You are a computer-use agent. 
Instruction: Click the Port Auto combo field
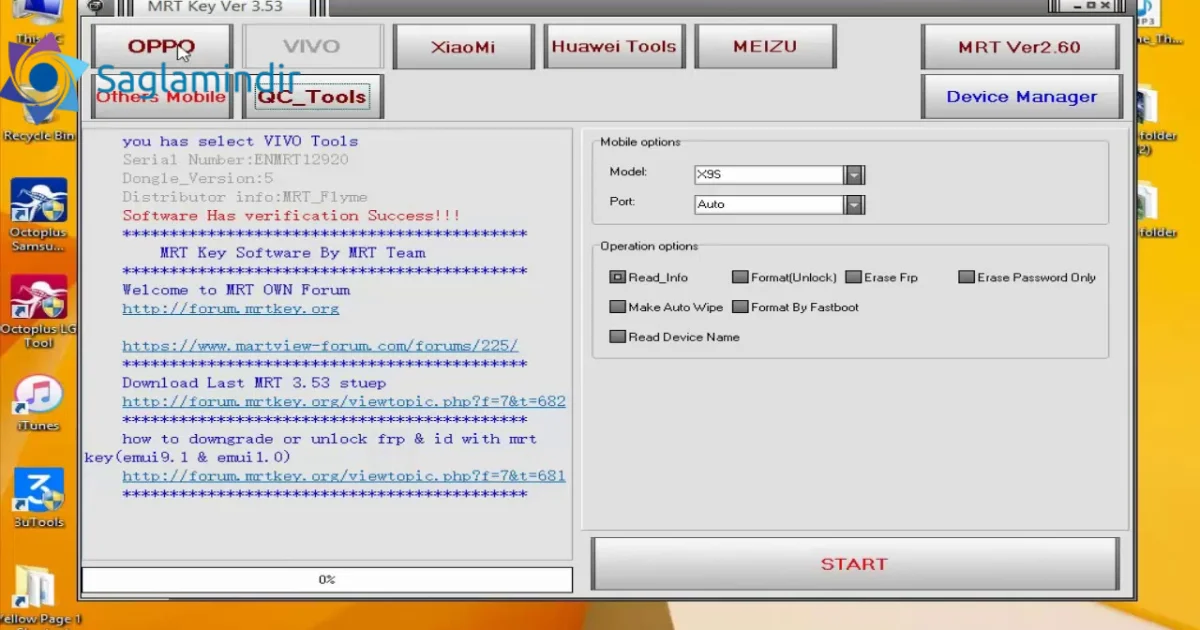(769, 204)
